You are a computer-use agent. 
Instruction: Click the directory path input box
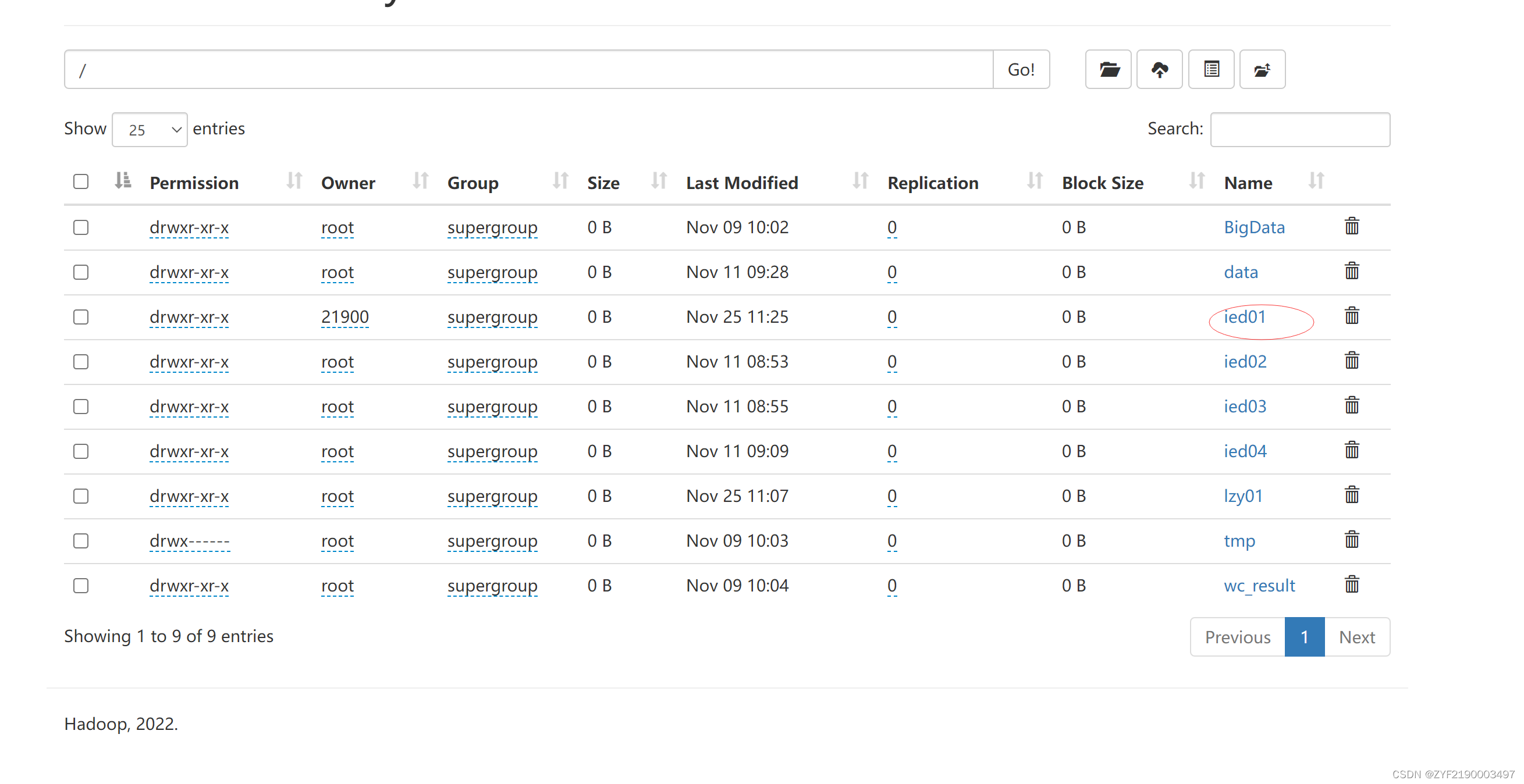(x=528, y=70)
